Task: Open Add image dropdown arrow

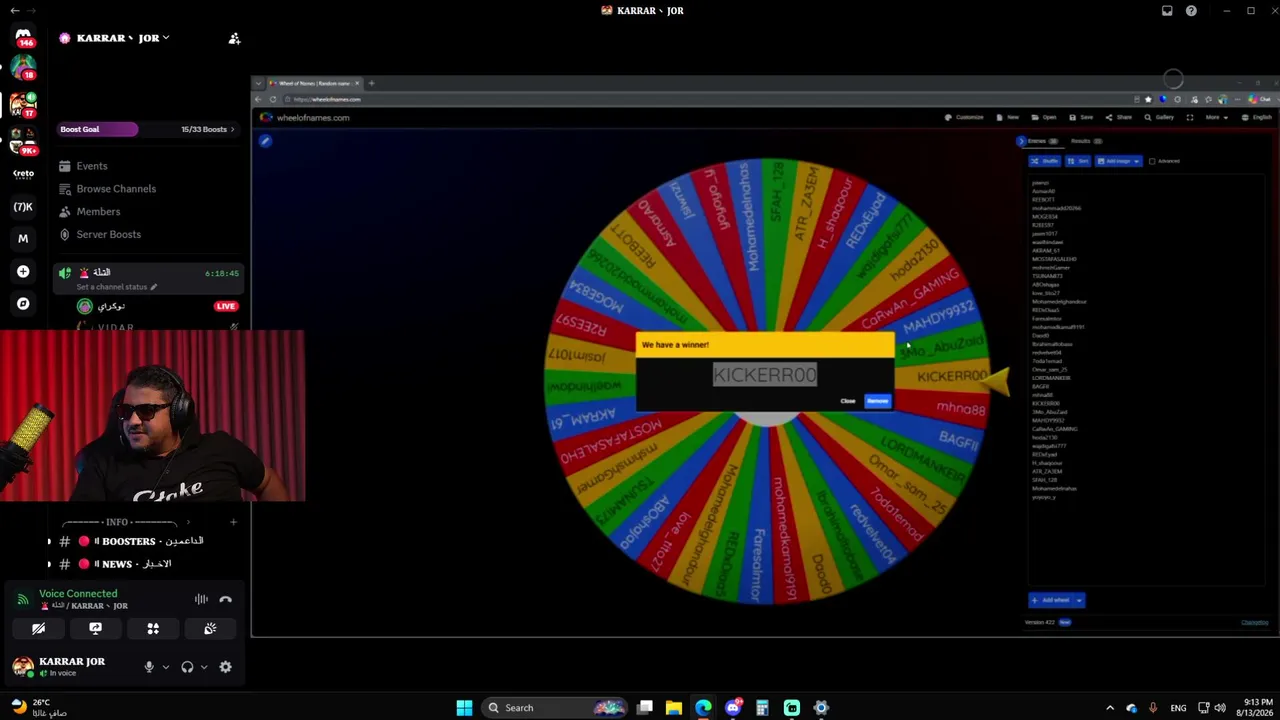Action: (1136, 161)
